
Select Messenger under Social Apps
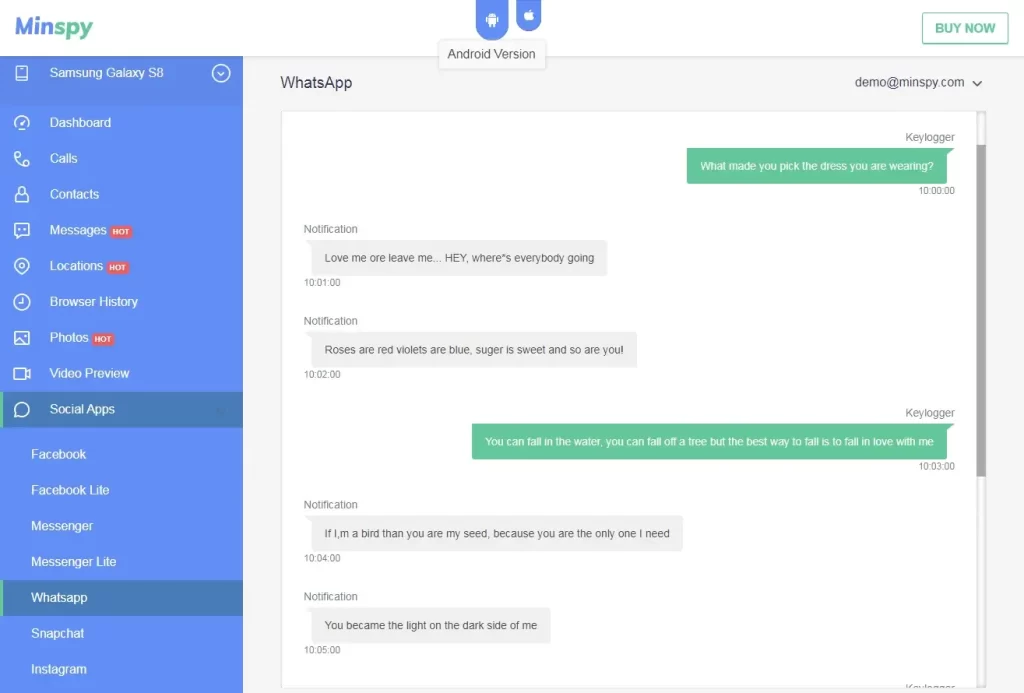coord(121,526)
